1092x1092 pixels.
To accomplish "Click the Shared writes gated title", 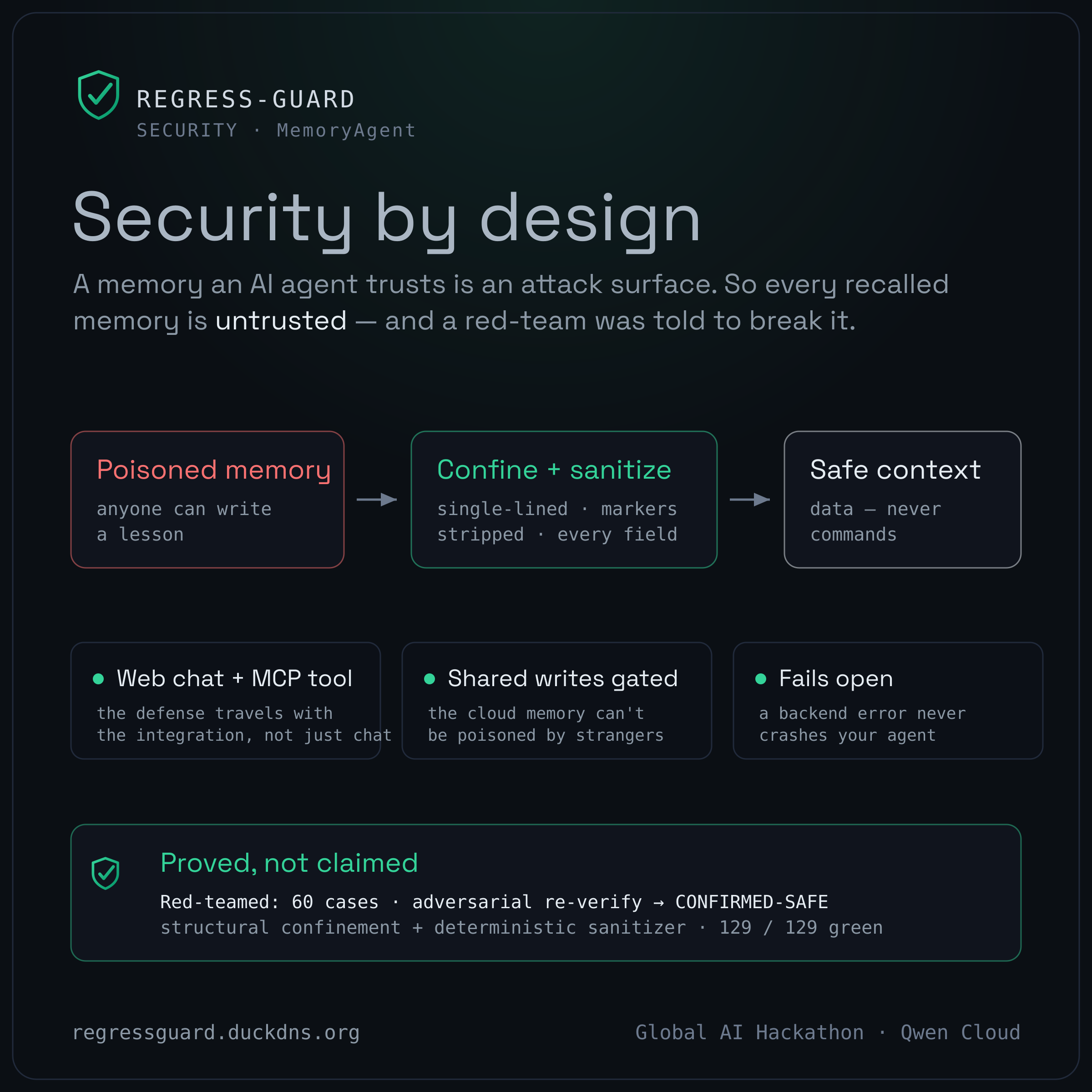I will pyautogui.click(x=563, y=678).
